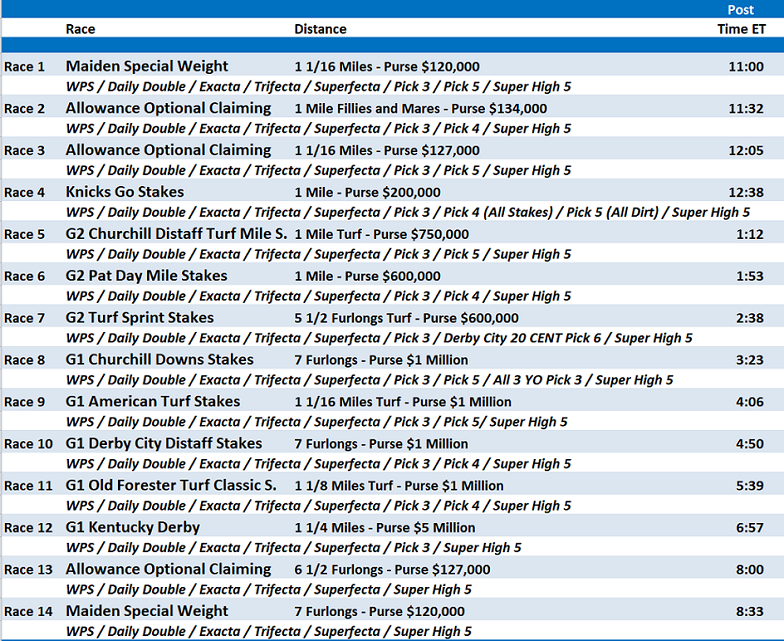The width and height of the screenshot is (784, 641).
Task: Click 'Knicks Go Stakes' race name
Action: pyautogui.click(x=124, y=192)
